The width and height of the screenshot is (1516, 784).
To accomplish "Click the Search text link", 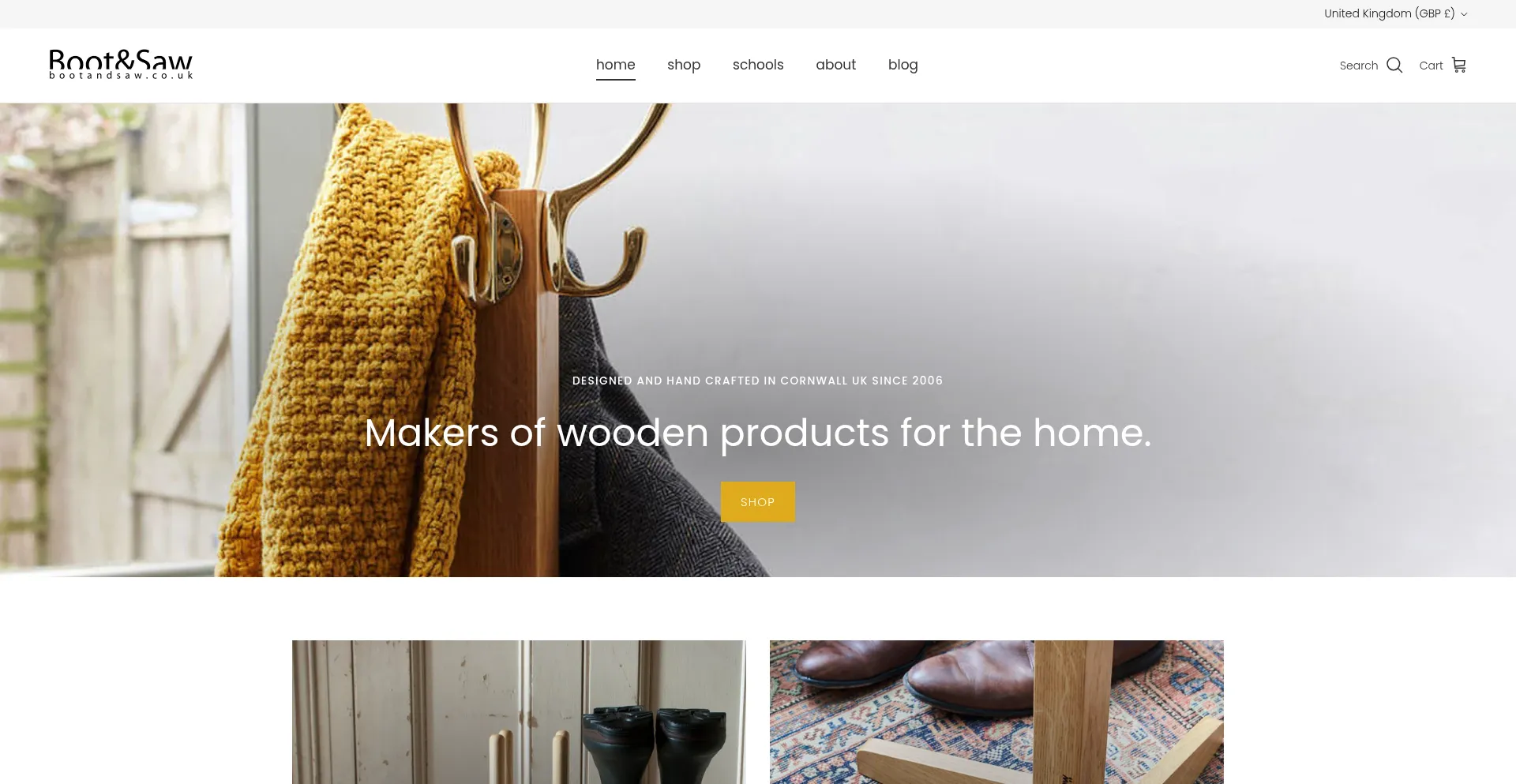I will (1358, 66).
